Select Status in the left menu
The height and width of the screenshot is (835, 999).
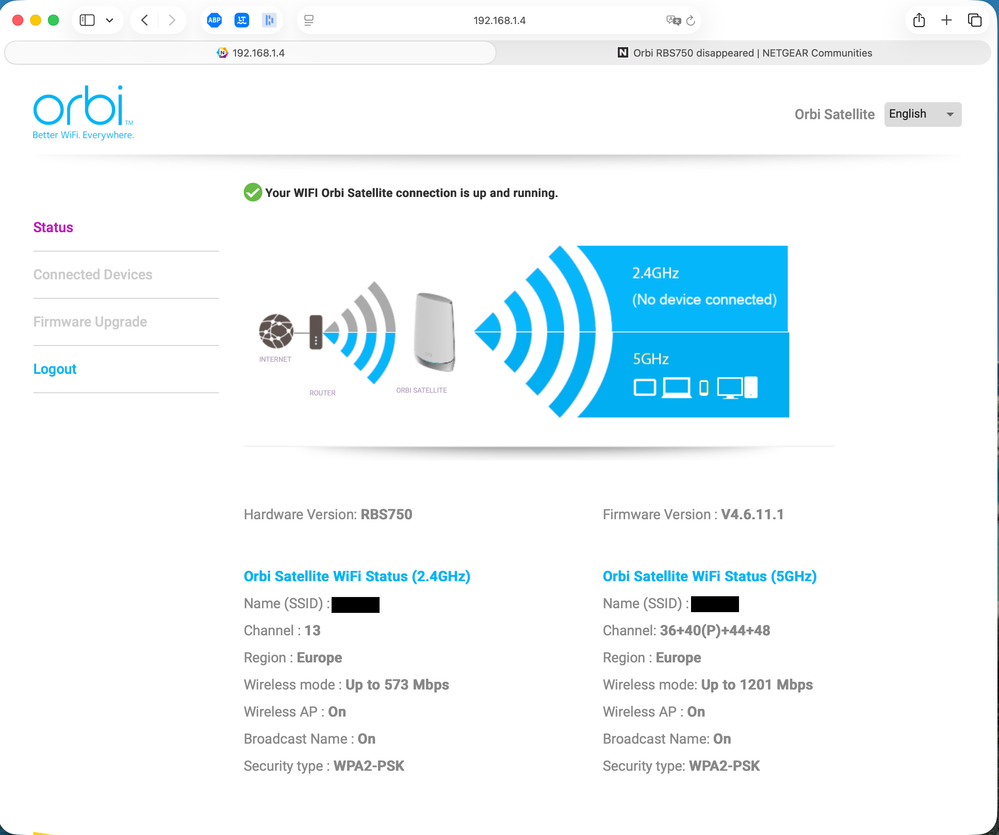point(53,227)
